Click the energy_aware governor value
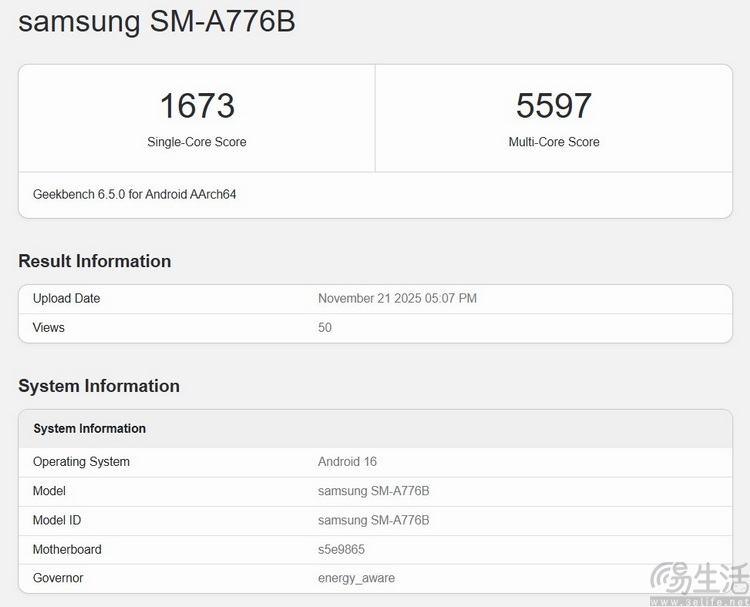750x607 pixels. point(356,578)
